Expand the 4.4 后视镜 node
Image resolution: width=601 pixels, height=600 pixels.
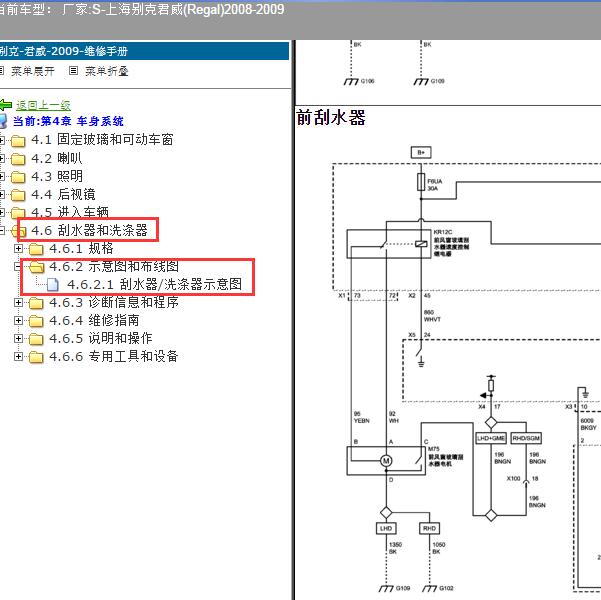(x=2, y=194)
